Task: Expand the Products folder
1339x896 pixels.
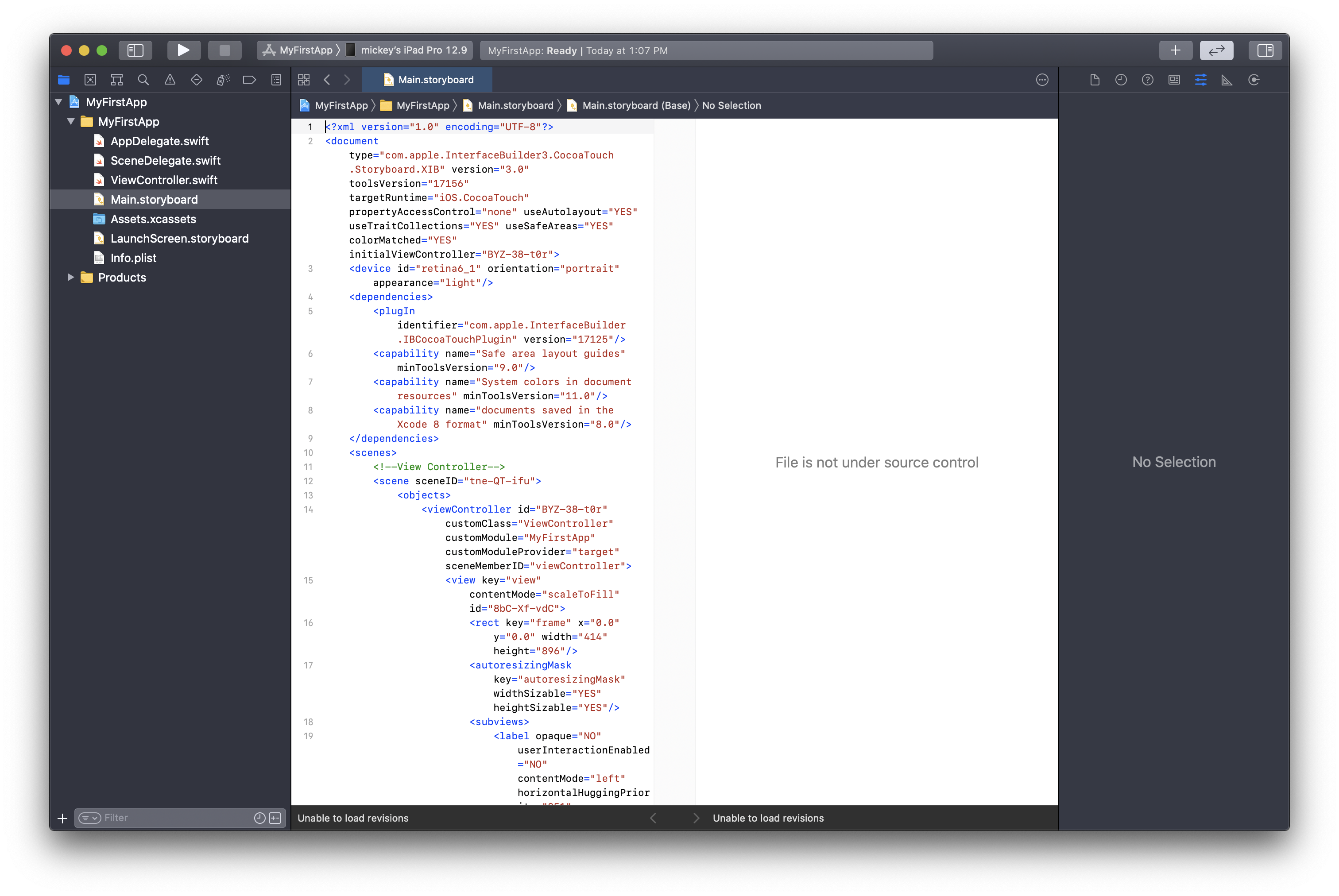Action: pyautogui.click(x=71, y=277)
